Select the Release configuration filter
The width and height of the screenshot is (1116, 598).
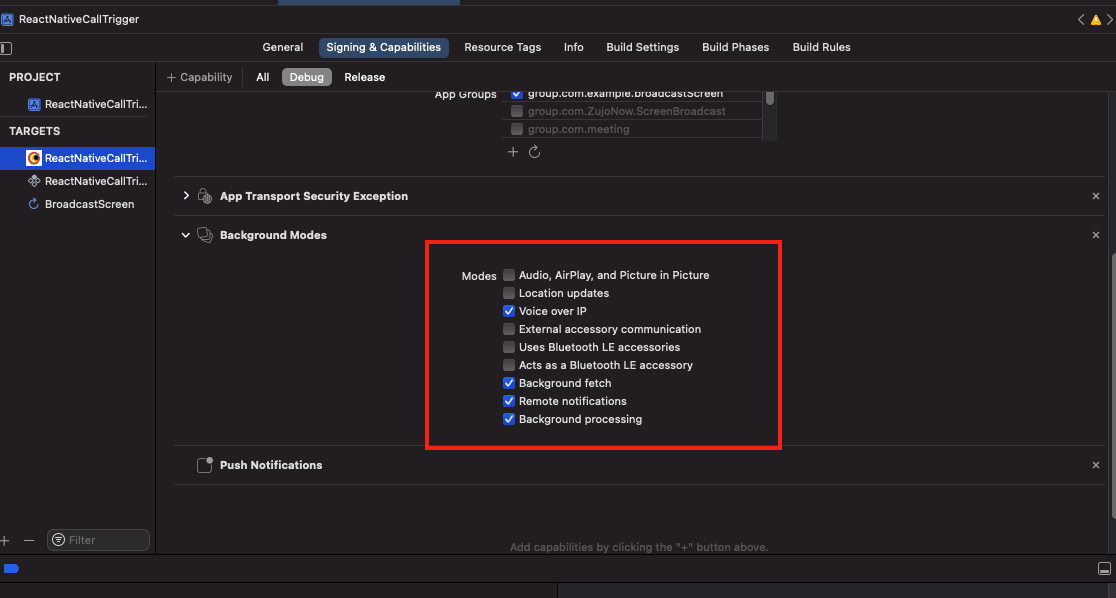[364, 78]
